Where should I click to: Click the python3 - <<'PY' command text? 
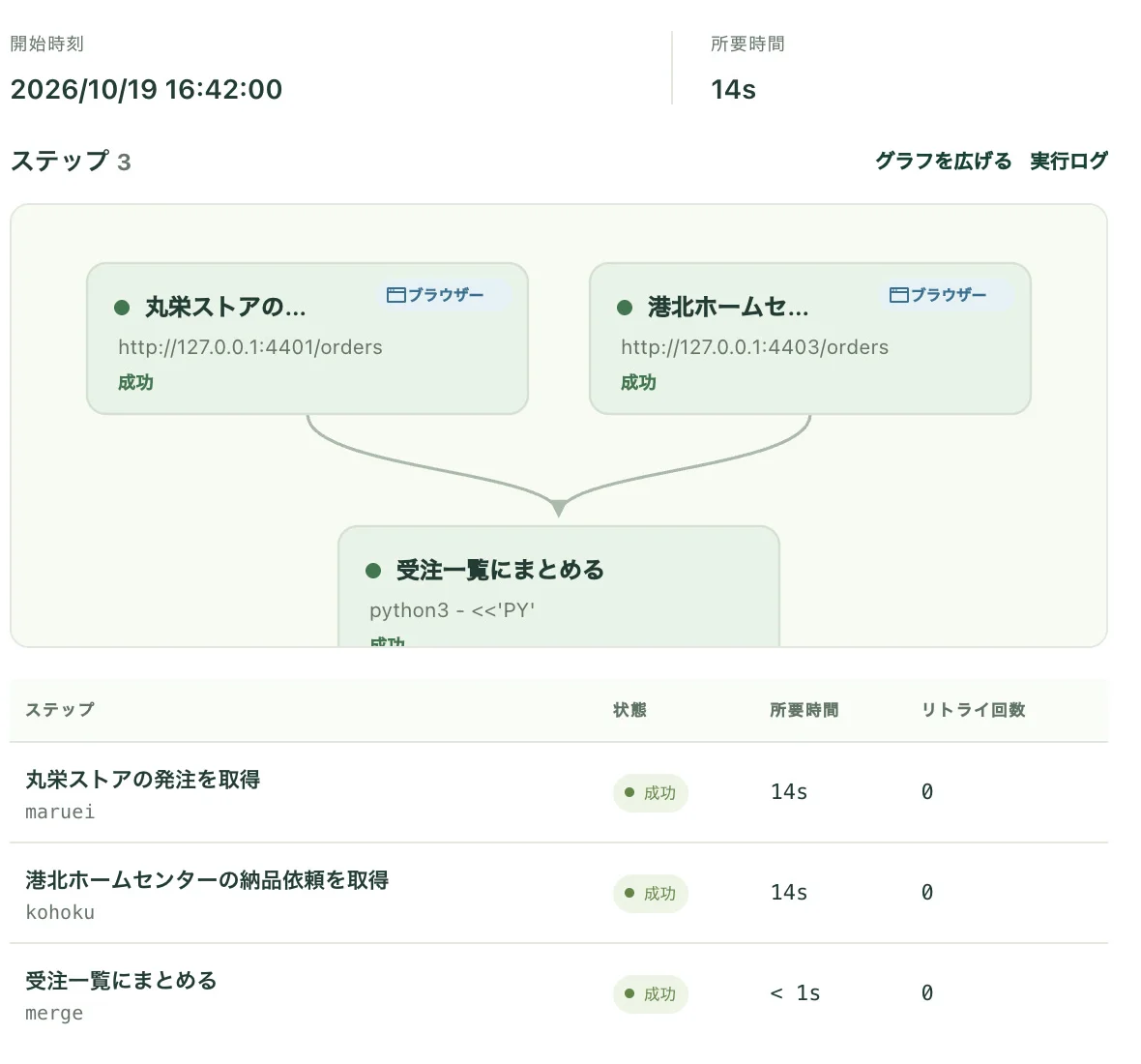coord(452,610)
